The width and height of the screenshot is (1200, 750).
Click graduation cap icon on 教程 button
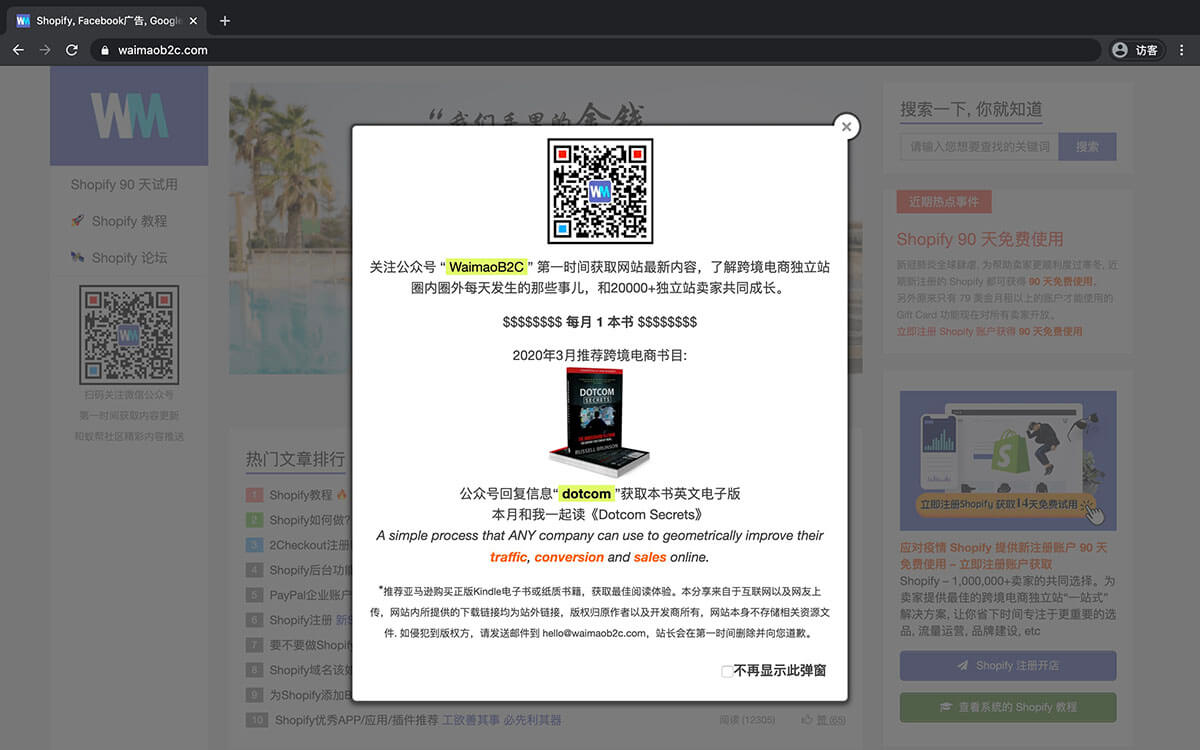944,707
